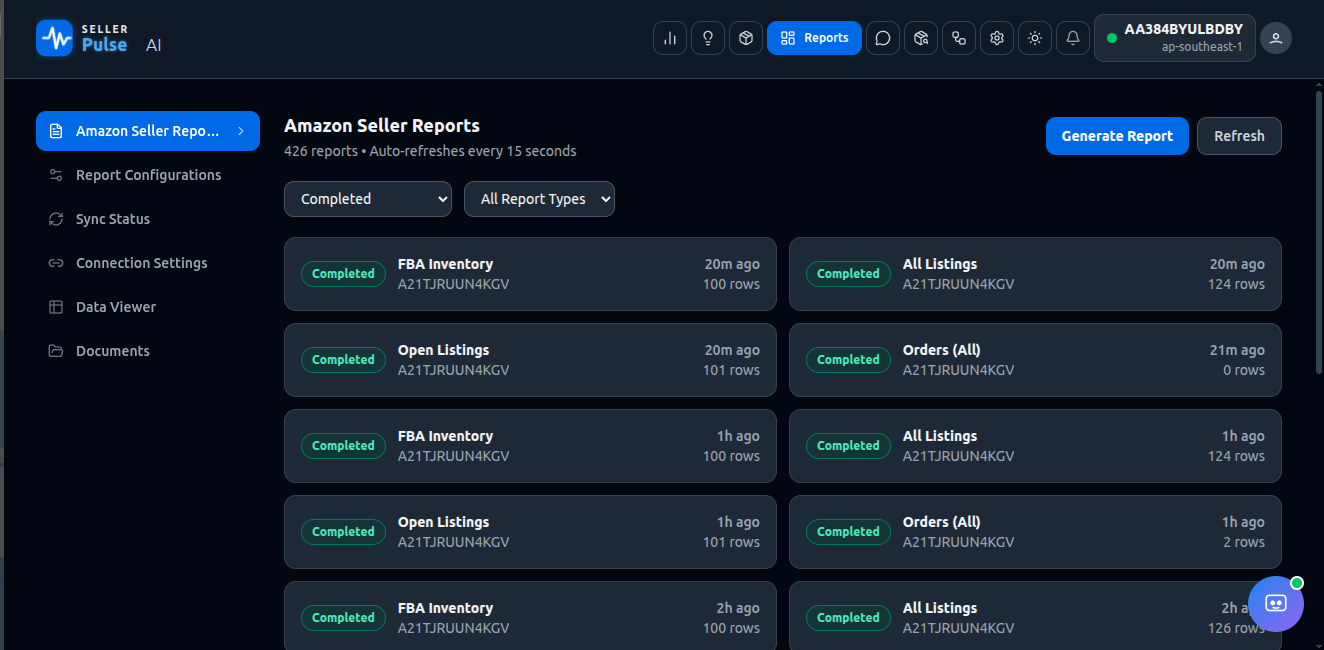Open the notifications bell icon
Viewport: 1324px width, 650px height.
(x=1073, y=38)
